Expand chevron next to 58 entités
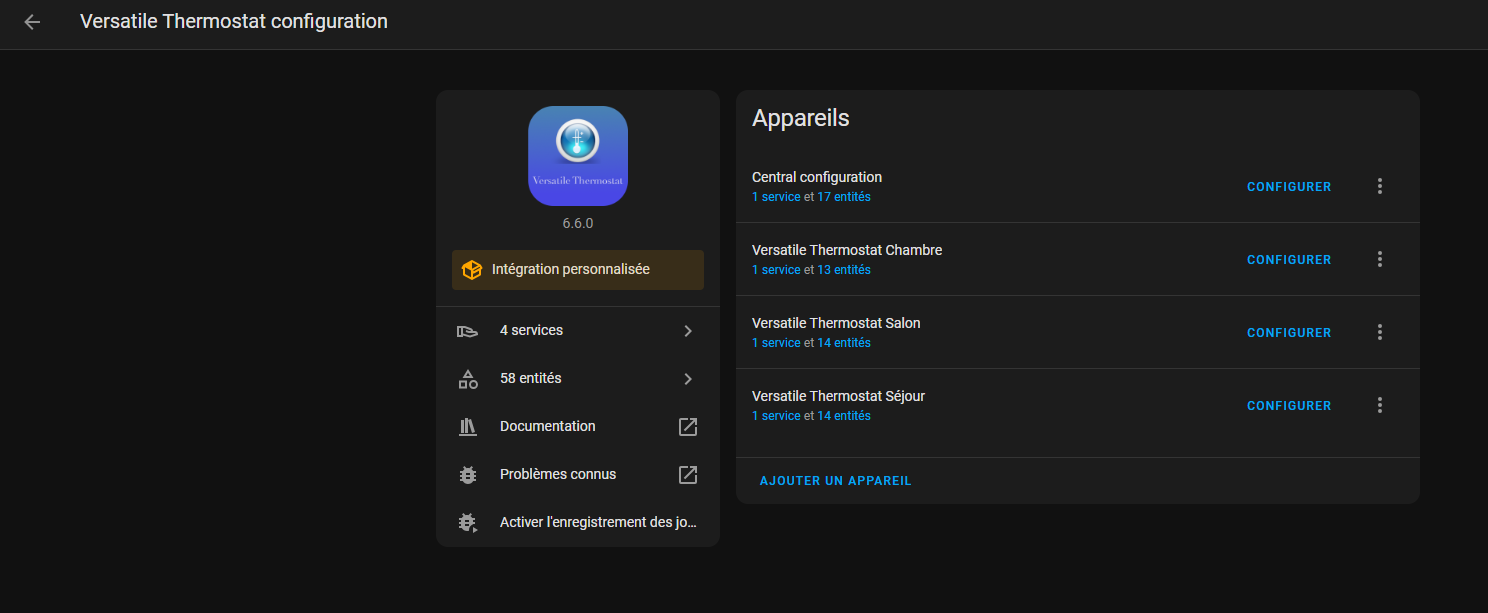Image resolution: width=1488 pixels, height=613 pixels. click(x=688, y=379)
